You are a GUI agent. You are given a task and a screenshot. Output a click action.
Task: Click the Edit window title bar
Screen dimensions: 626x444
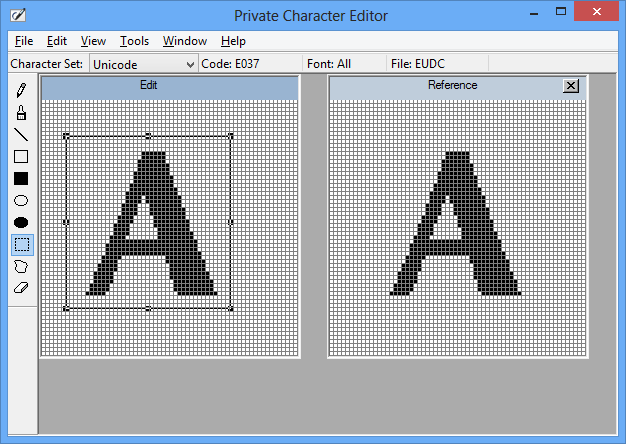pos(170,86)
